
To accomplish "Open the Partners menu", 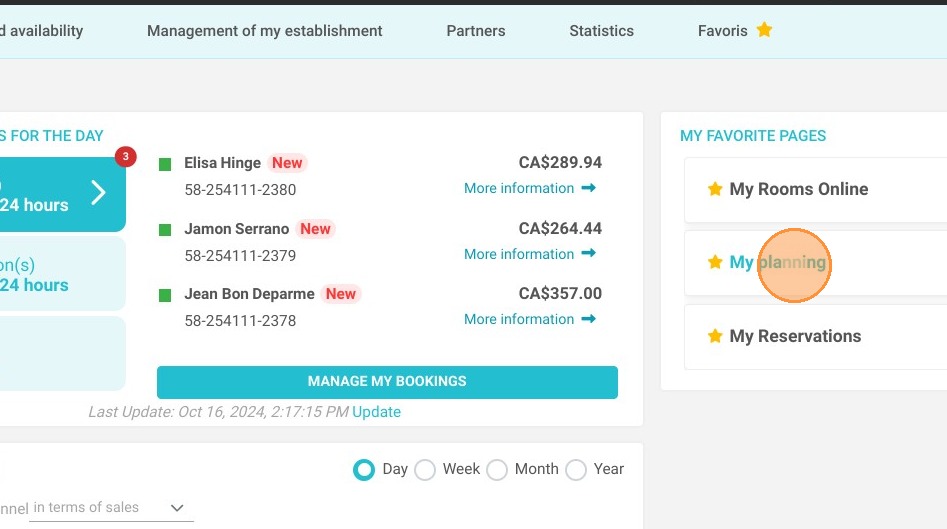I will tap(476, 31).
